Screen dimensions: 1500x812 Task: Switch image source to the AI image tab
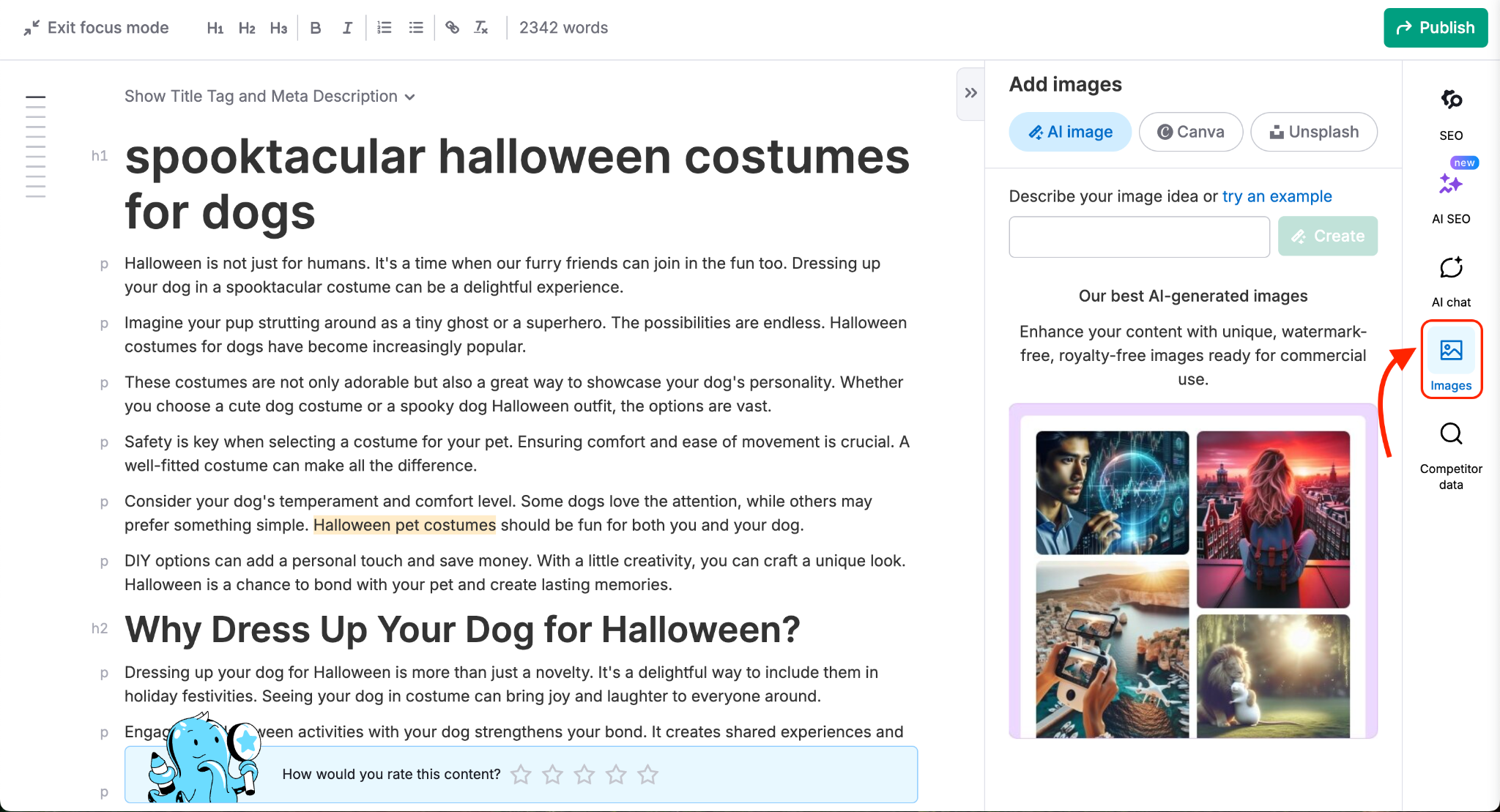[x=1069, y=132]
